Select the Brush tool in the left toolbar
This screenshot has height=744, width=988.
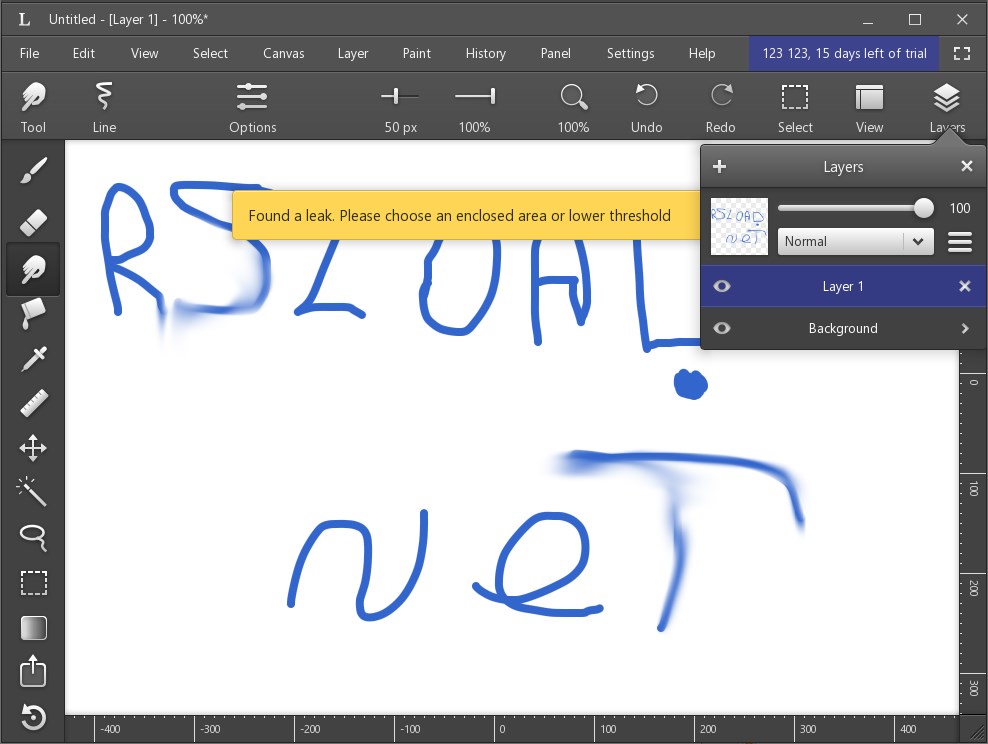pyautogui.click(x=33, y=171)
